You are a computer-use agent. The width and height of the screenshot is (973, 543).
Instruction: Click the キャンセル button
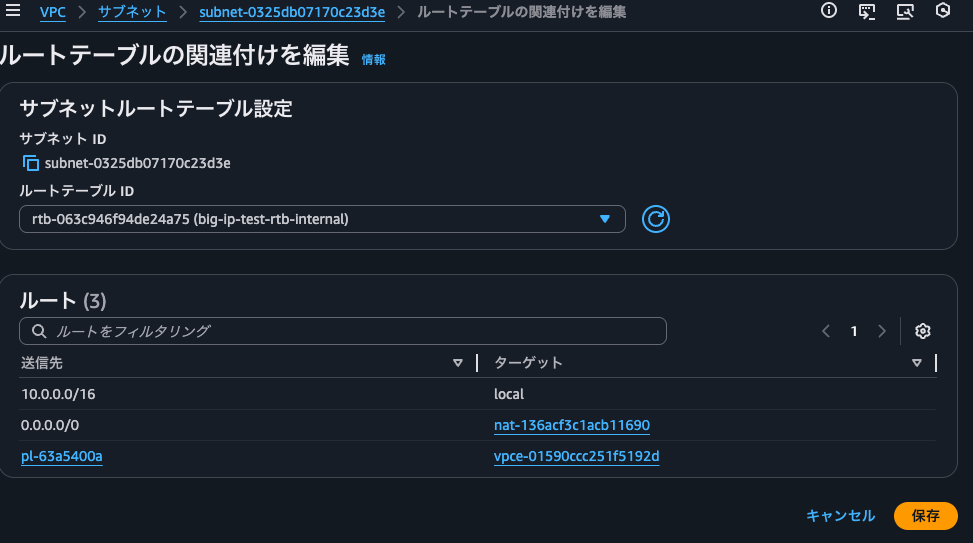(840, 516)
